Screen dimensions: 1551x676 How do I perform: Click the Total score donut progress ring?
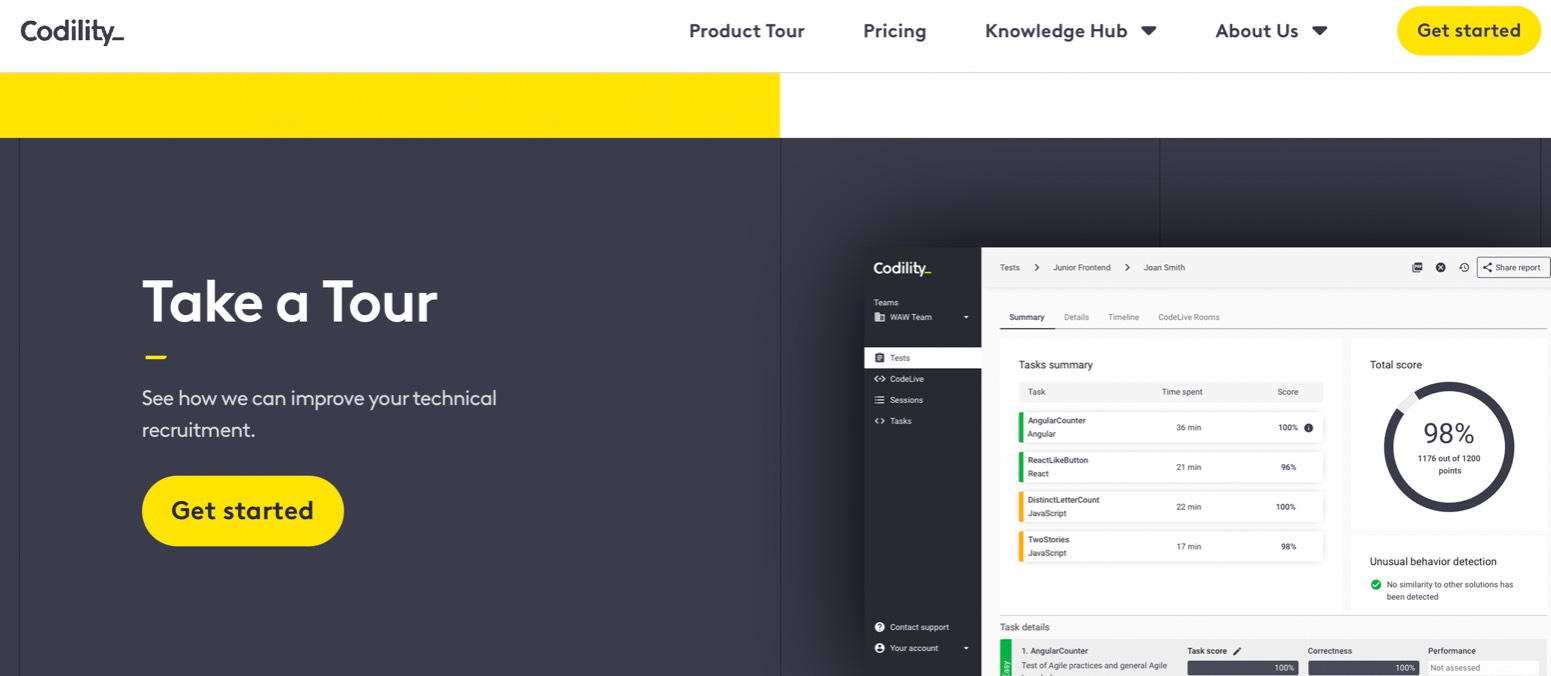[1449, 447]
